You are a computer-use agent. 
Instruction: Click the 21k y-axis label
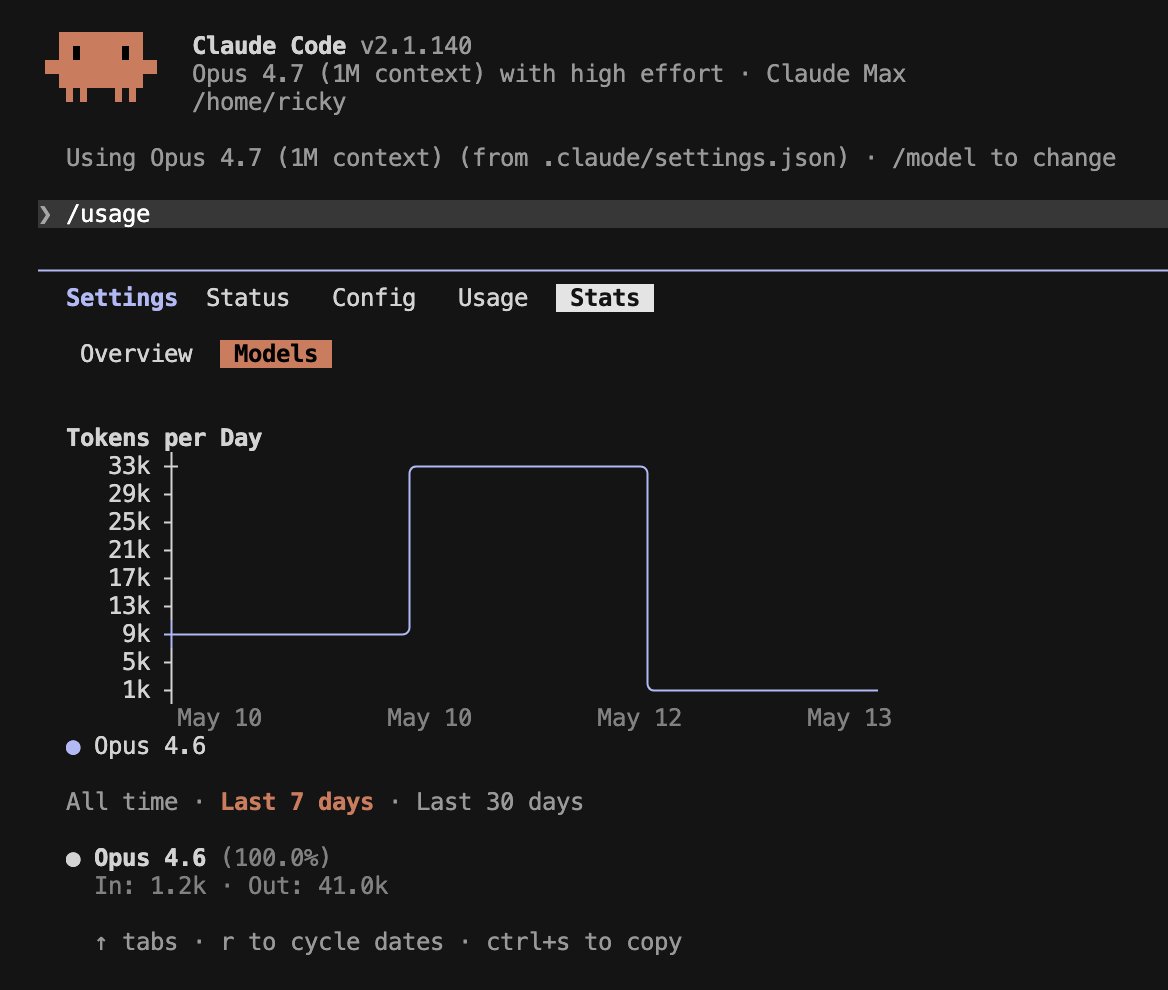pyautogui.click(x=129, y=550)
